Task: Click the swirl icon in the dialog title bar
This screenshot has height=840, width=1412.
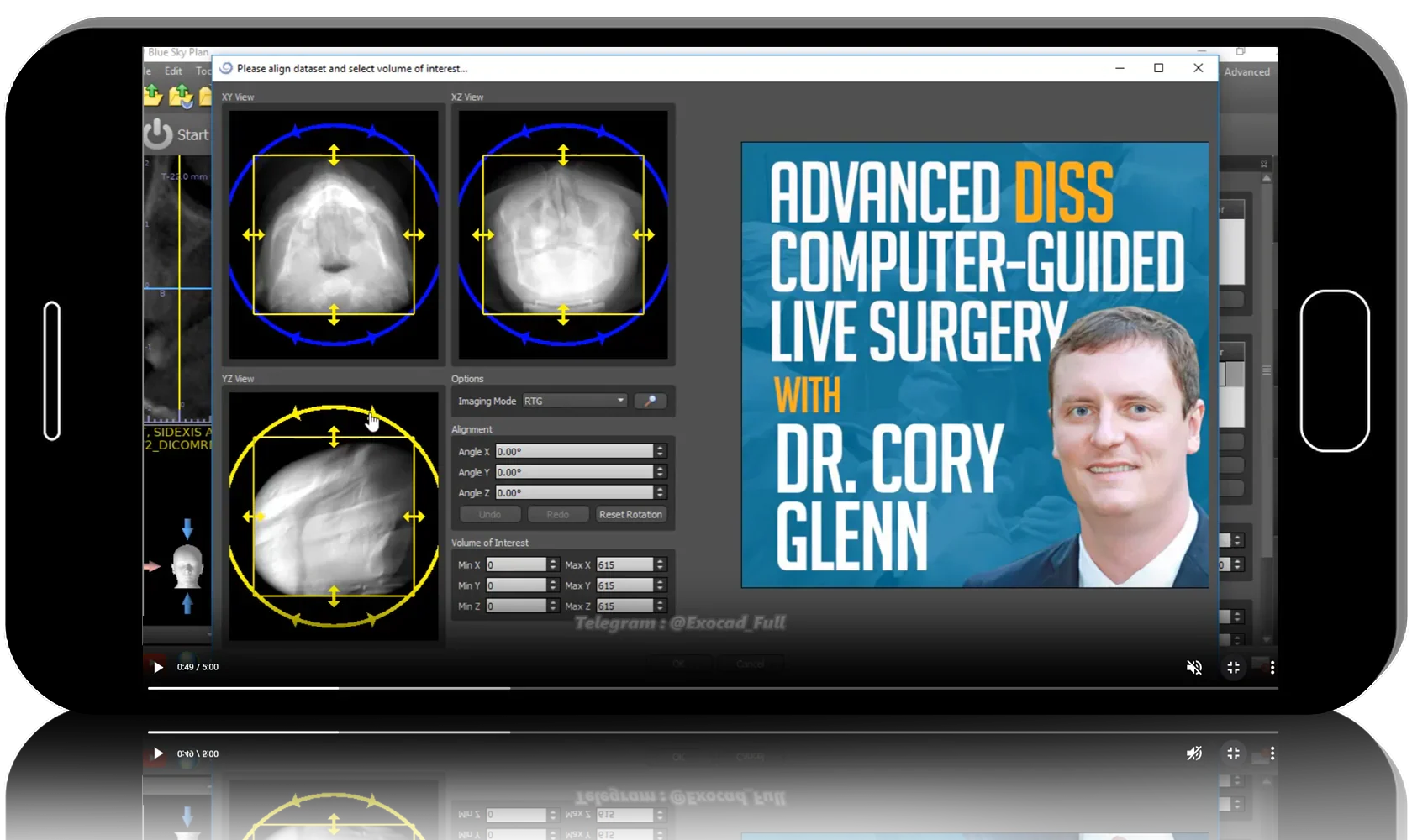Action: (x=226, y=68)
